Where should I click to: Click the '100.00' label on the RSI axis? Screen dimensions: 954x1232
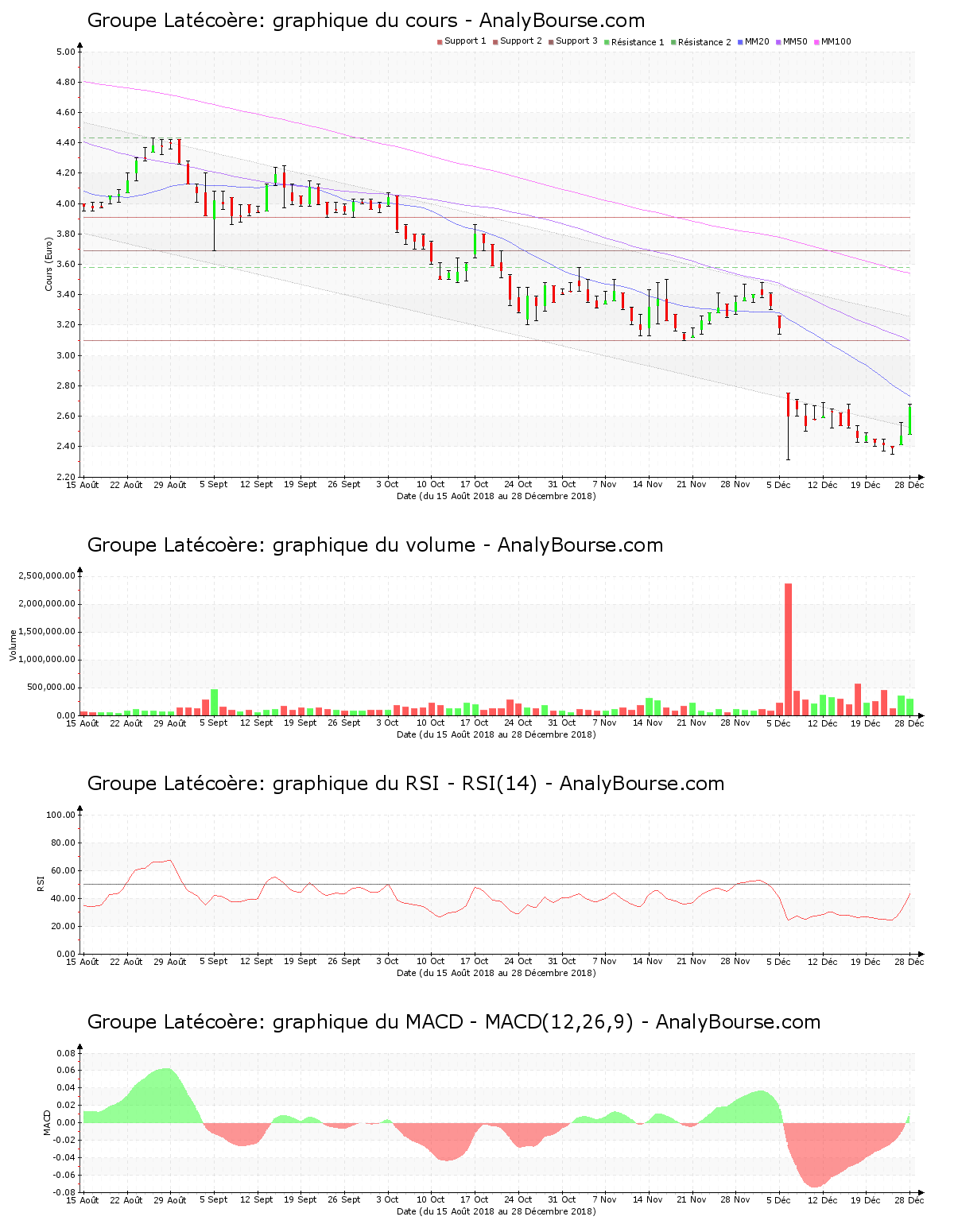tap(60, 815)
